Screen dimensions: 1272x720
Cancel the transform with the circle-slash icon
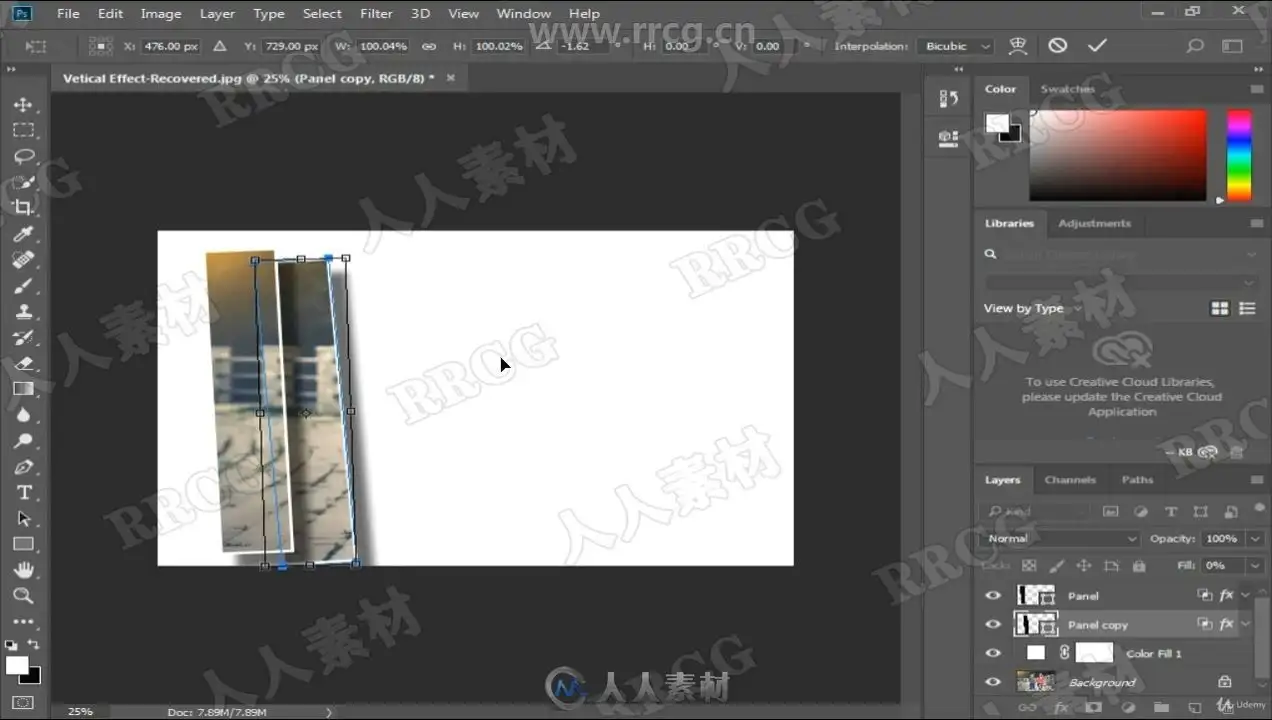point(1057,46)
